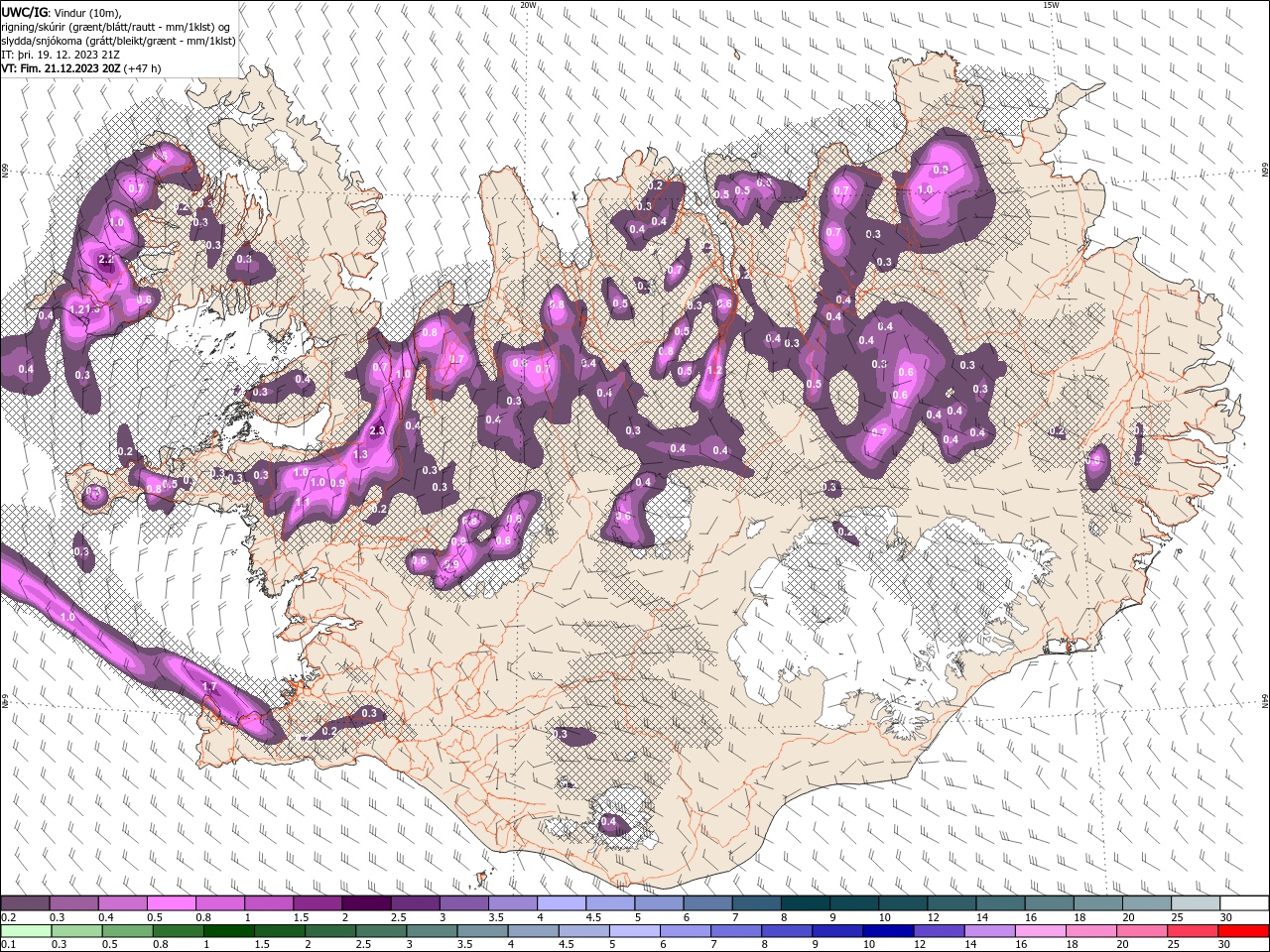Click the '15W' longitude label
This screenshot has width=1270, height=952.
tap(1051, 5)
